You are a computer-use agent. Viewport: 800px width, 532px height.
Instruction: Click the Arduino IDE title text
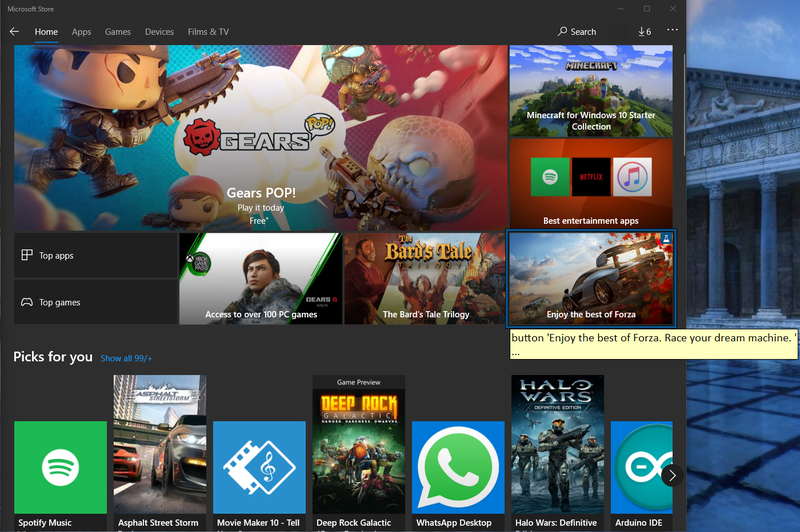[x=638, y=523]
